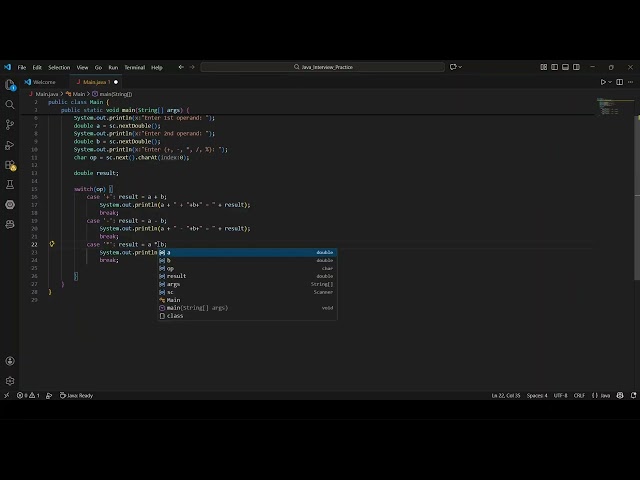
Task: Open the run button dropdown arrow
Action: tap(610, 82)
